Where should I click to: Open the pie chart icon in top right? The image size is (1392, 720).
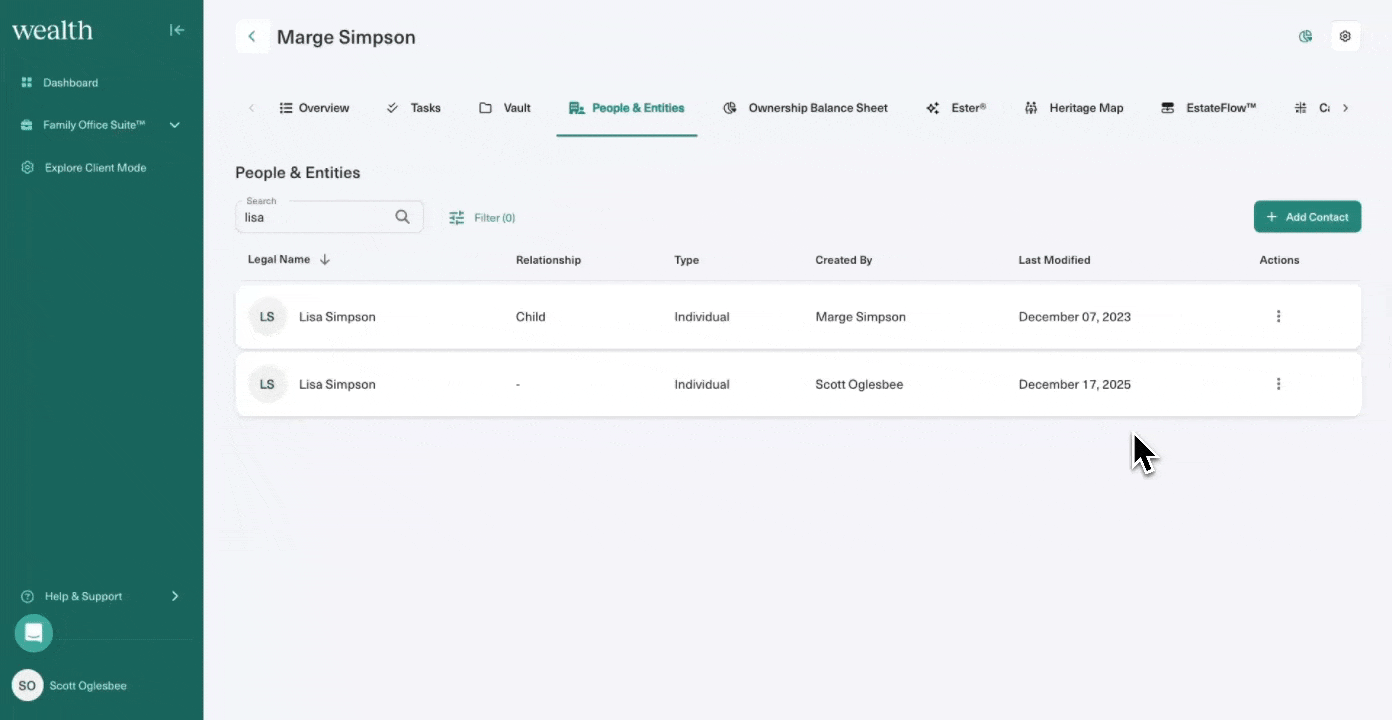[1305, 37]
